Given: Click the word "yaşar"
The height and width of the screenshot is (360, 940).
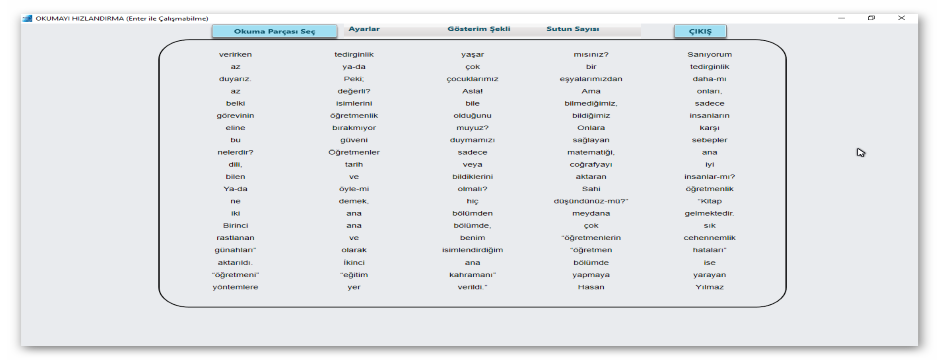Looking at the screenshot, I should (x=472, y=55).
